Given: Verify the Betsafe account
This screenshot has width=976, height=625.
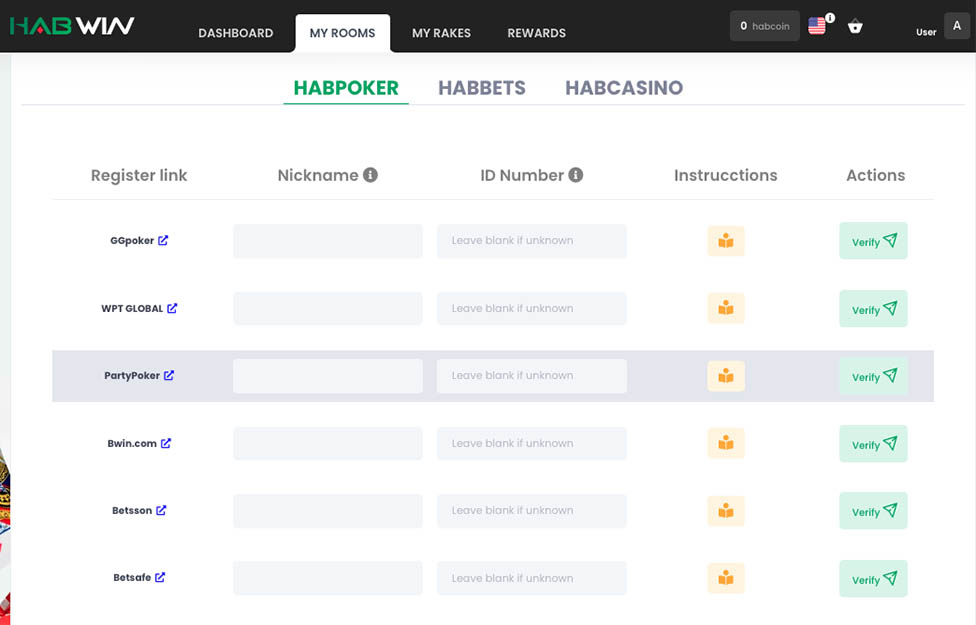Looking at the screenshot, I should [873, 579].
